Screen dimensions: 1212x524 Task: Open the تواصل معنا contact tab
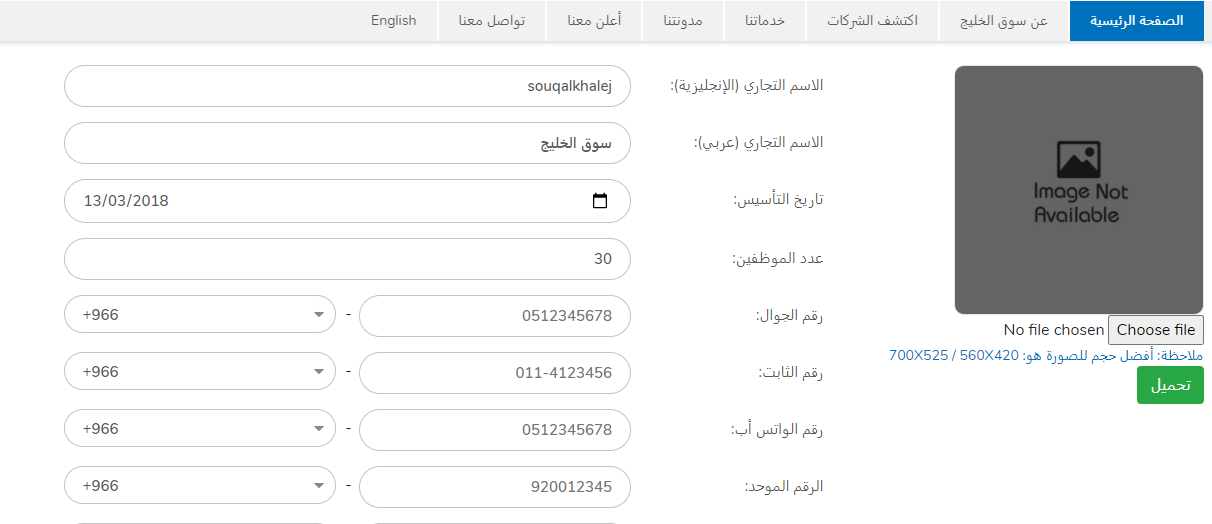click(x=492, y=21)
